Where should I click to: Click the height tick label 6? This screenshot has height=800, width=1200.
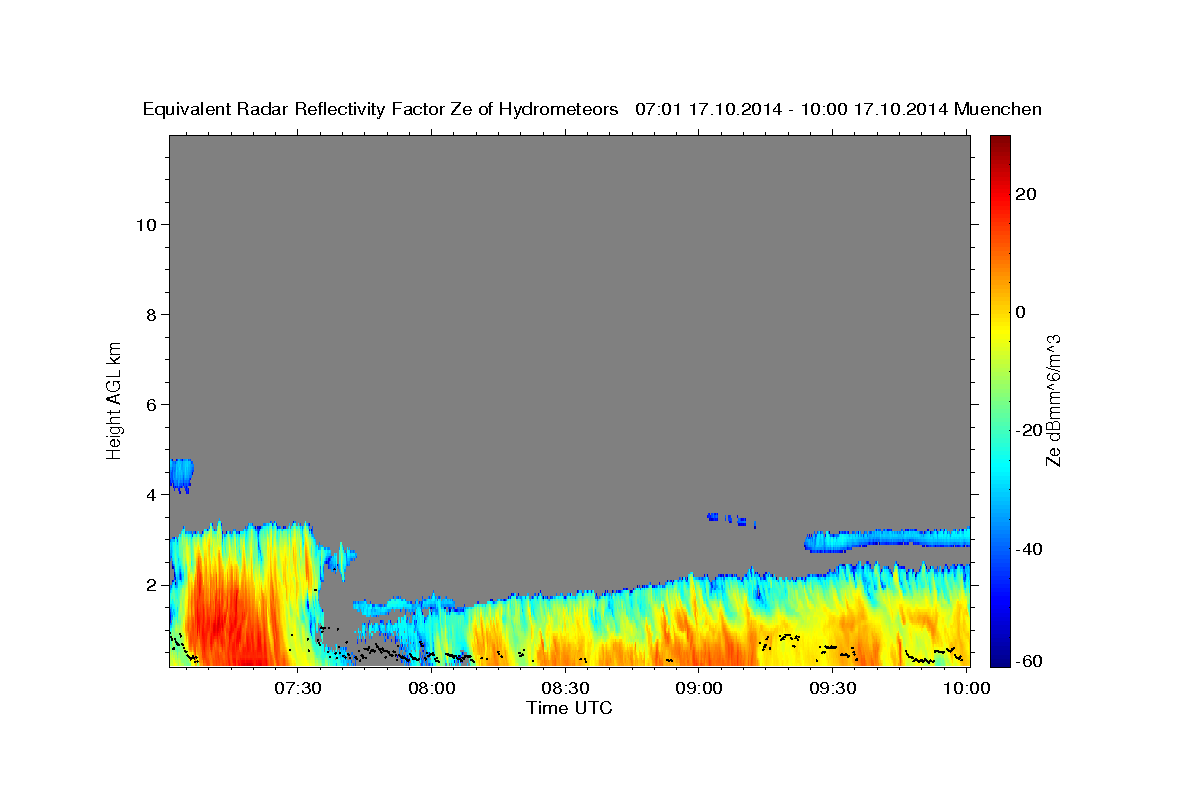pyautogui.click(x=152, y=404)
